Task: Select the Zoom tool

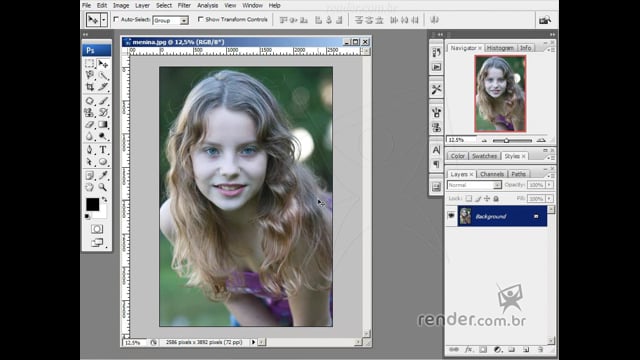Action: [103, 187]
